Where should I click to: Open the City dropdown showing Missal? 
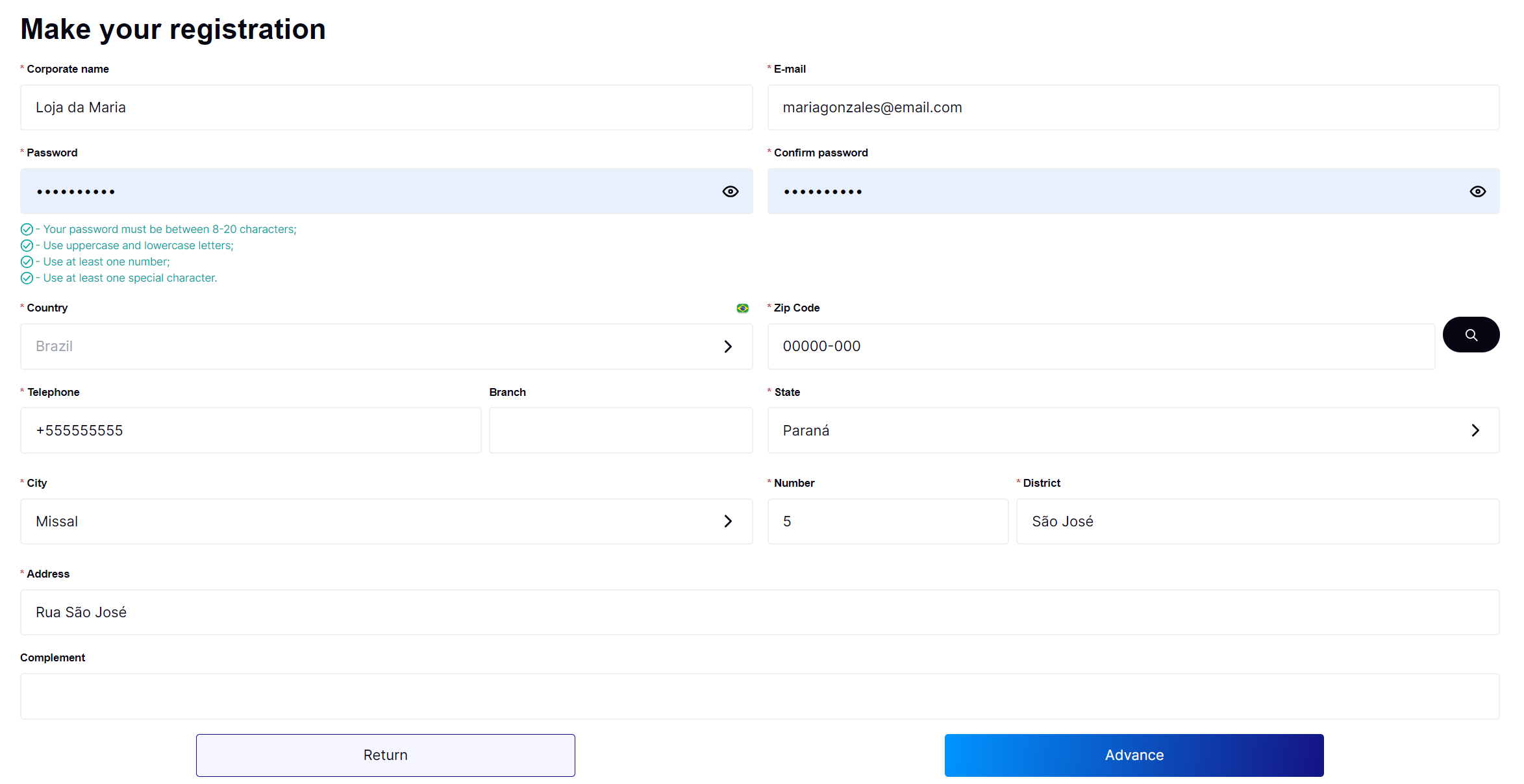point(386,521)
